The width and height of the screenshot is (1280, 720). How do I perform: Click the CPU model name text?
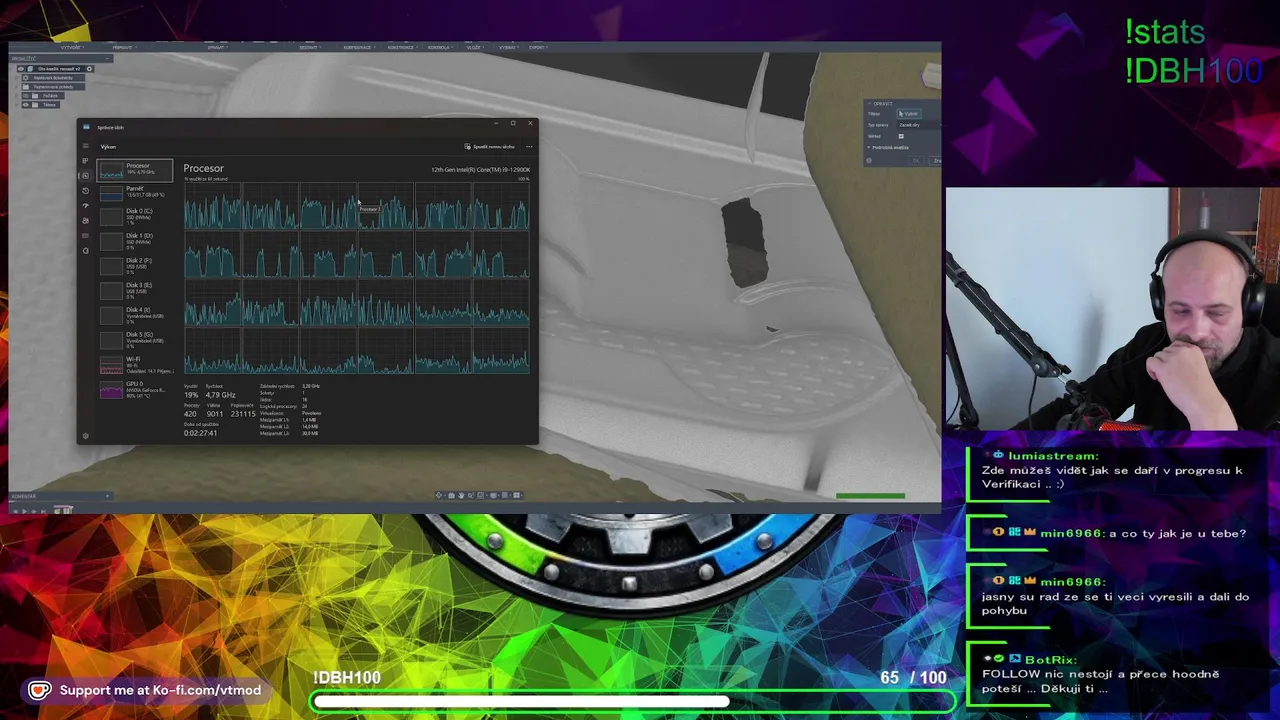click(480, 170)
